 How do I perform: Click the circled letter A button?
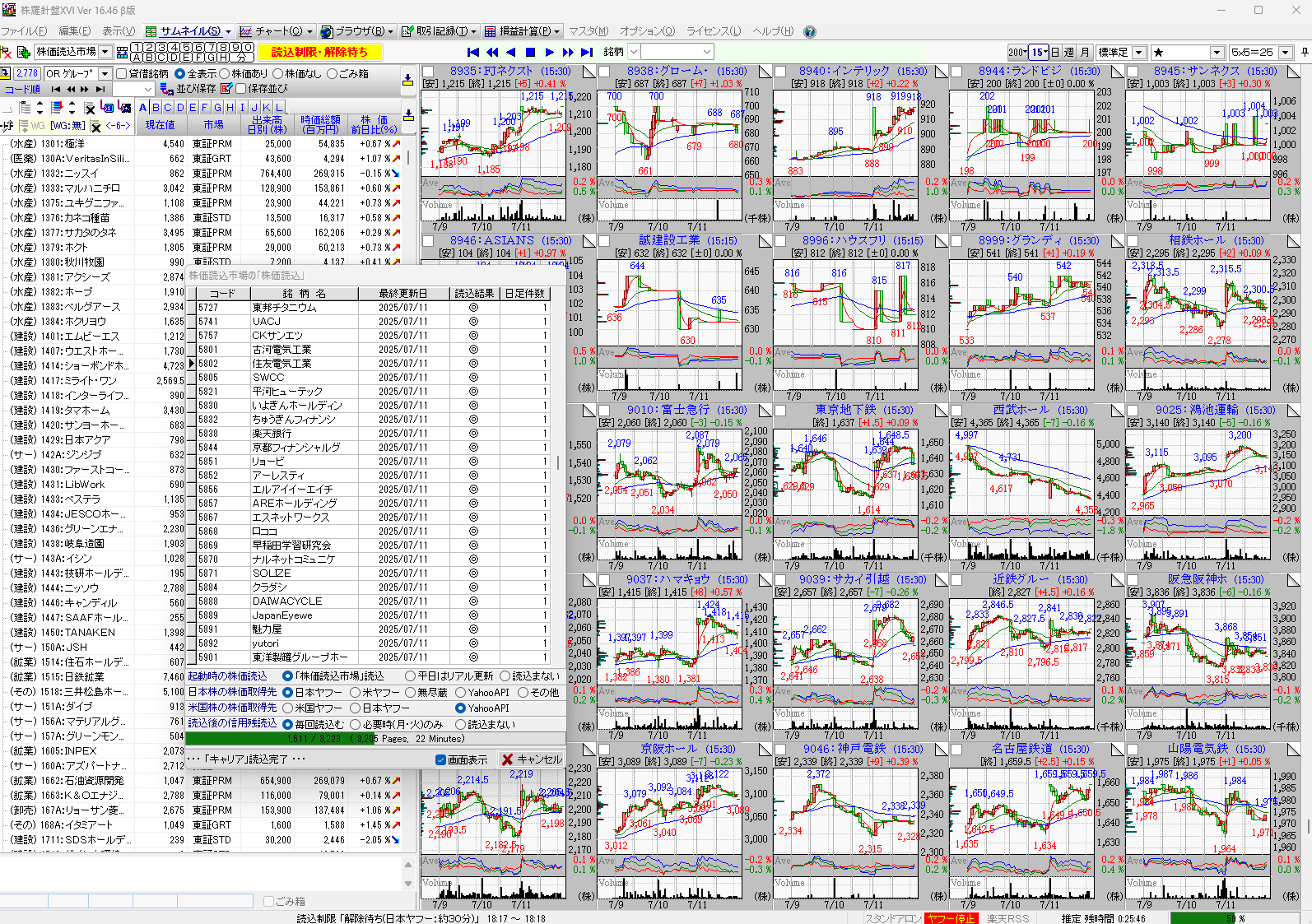(x=137, y=58)
